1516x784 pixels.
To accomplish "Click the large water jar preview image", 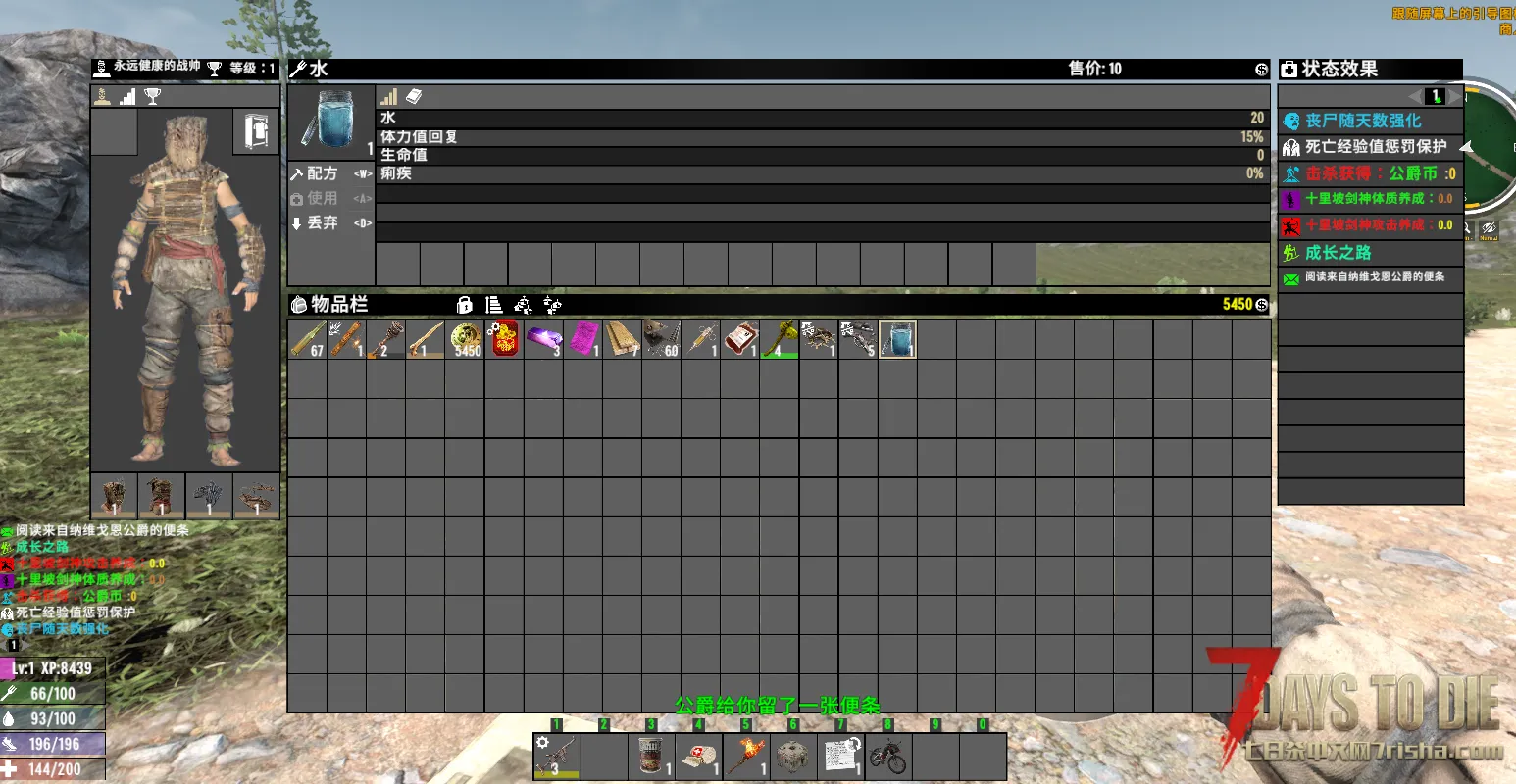I will pos(330,121).
